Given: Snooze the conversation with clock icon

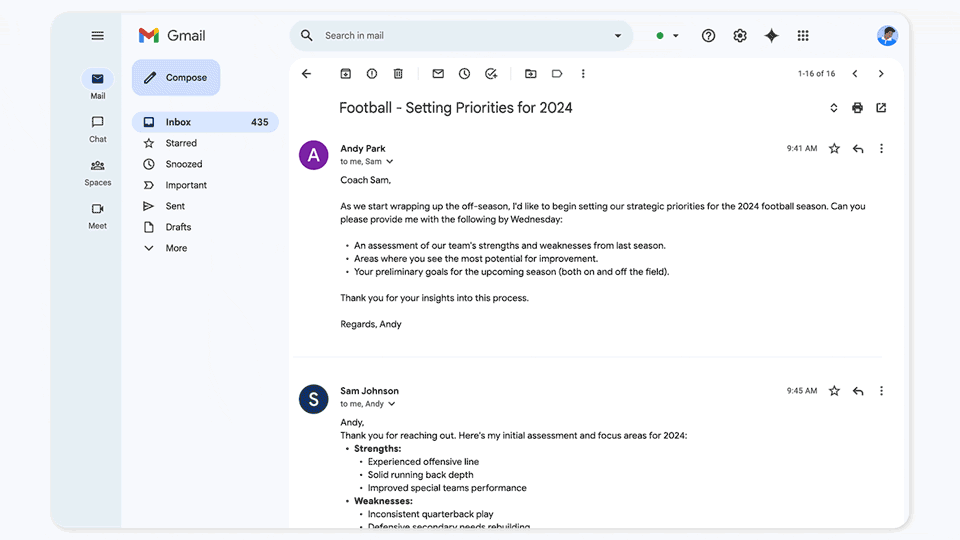Looking at the screenshot, I should click(x=464, y=73).
